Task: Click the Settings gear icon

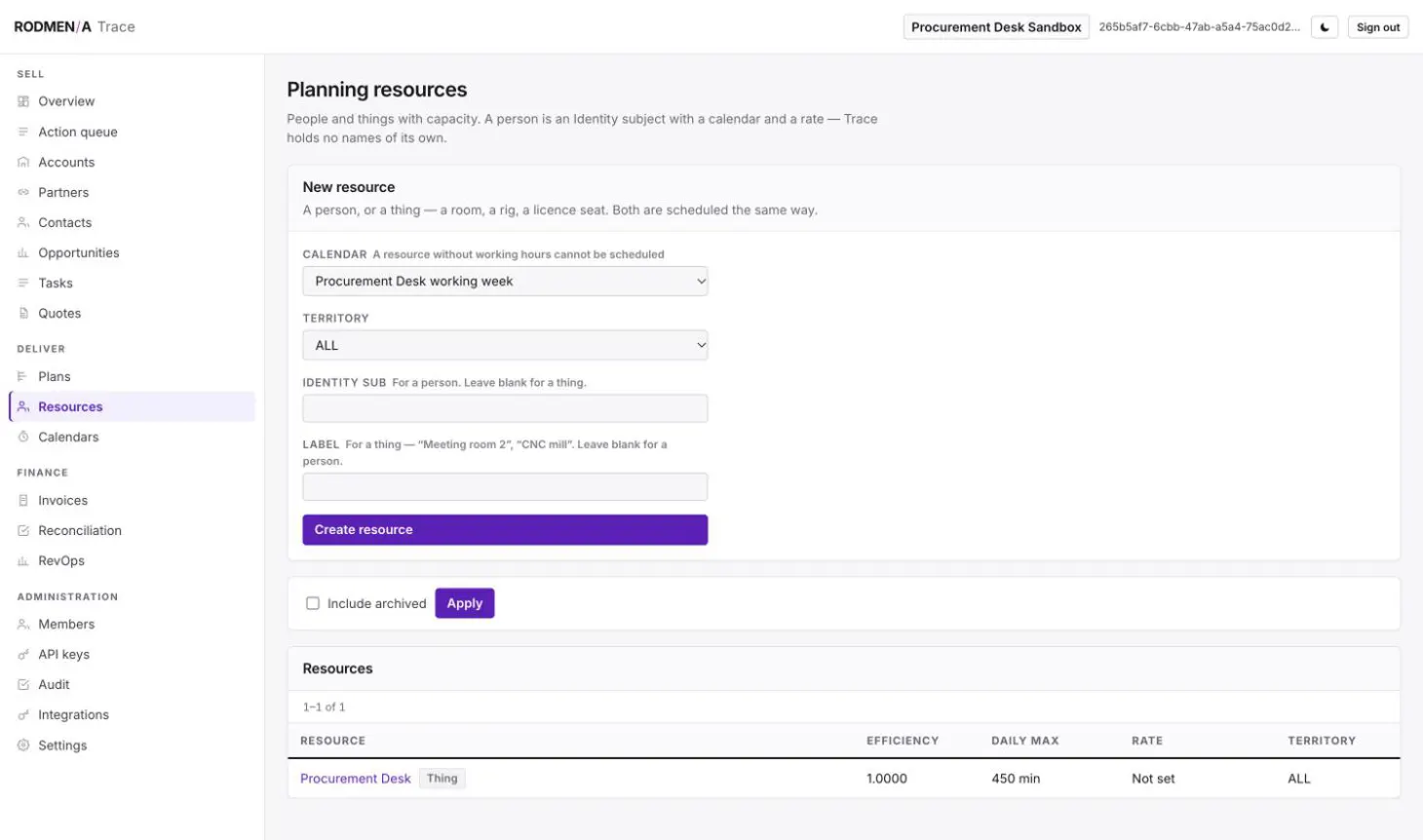Action: pos(23,745)
